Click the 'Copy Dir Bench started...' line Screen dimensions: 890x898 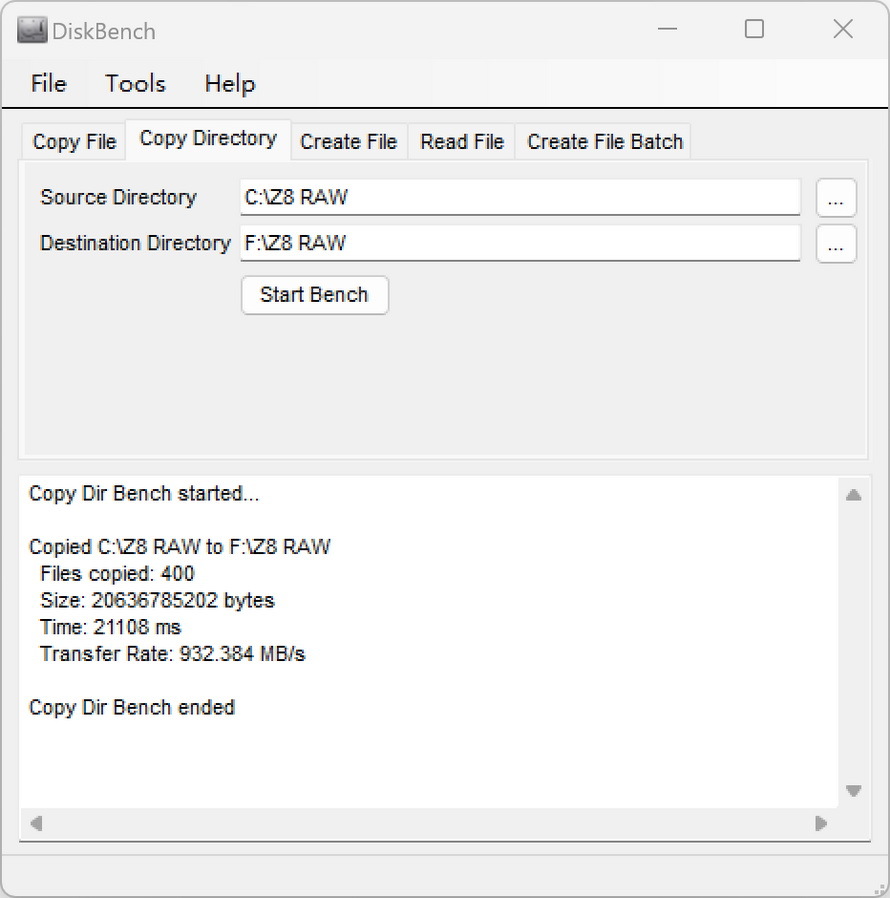point(144,494)
